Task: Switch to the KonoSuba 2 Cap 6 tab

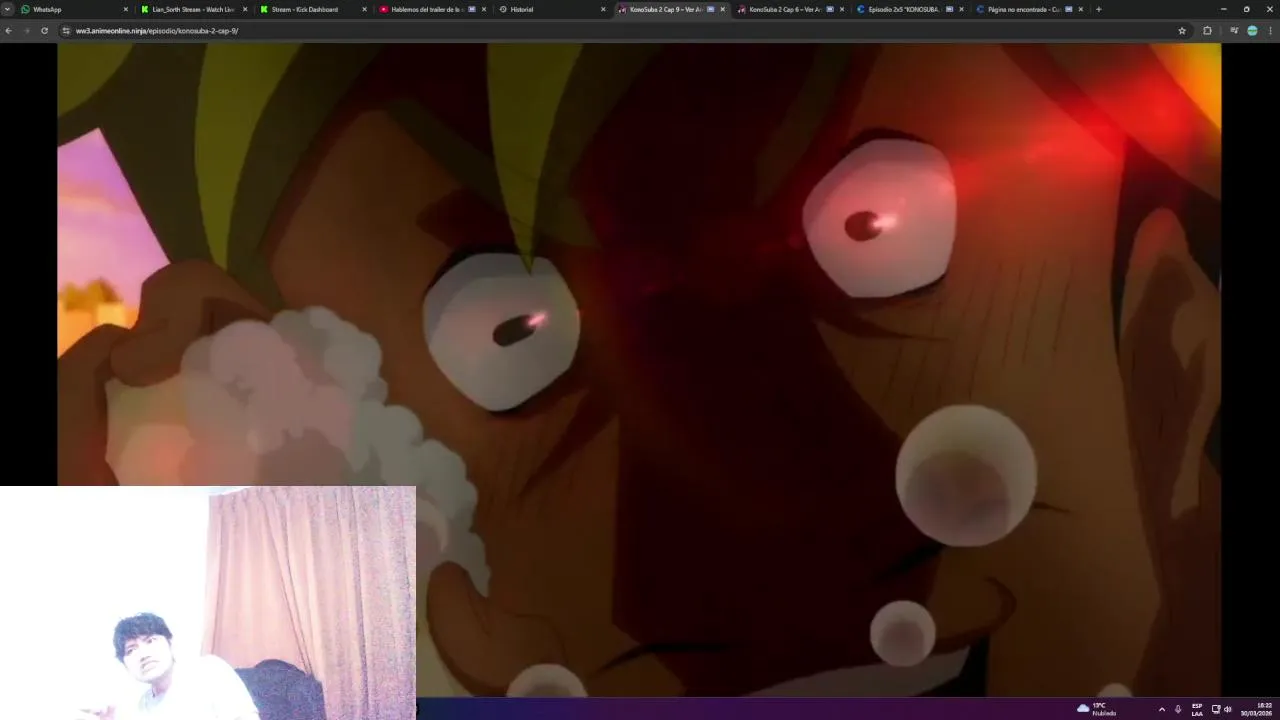Action: pos(791,9)
